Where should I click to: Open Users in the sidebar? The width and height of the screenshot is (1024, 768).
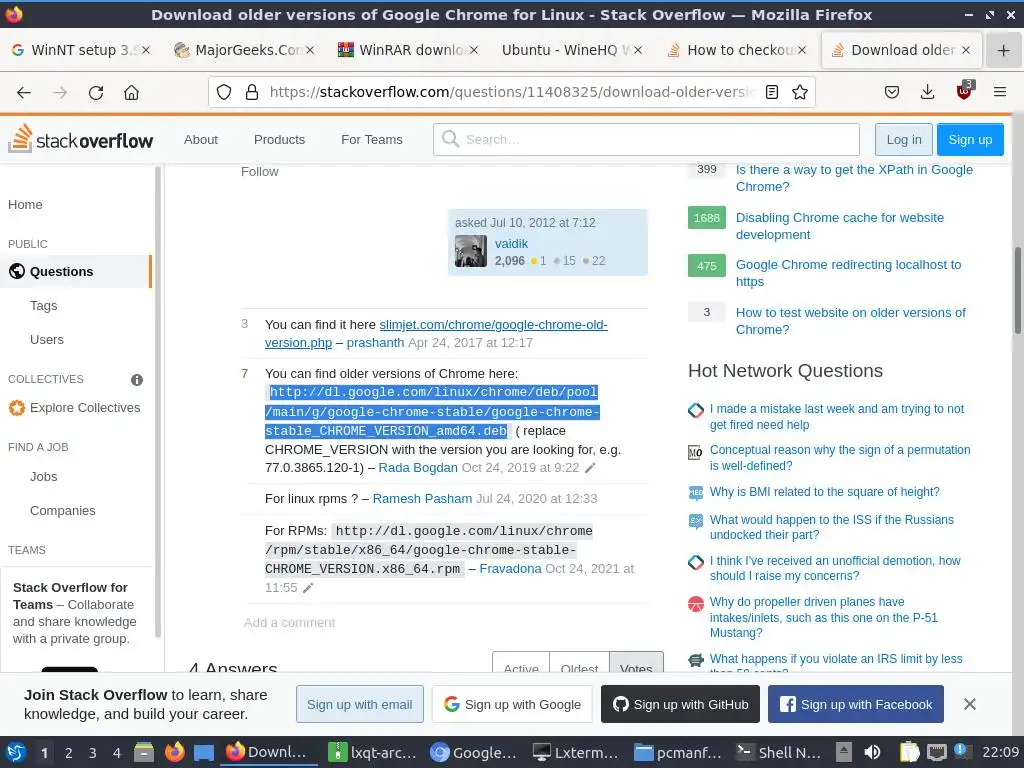47,340
